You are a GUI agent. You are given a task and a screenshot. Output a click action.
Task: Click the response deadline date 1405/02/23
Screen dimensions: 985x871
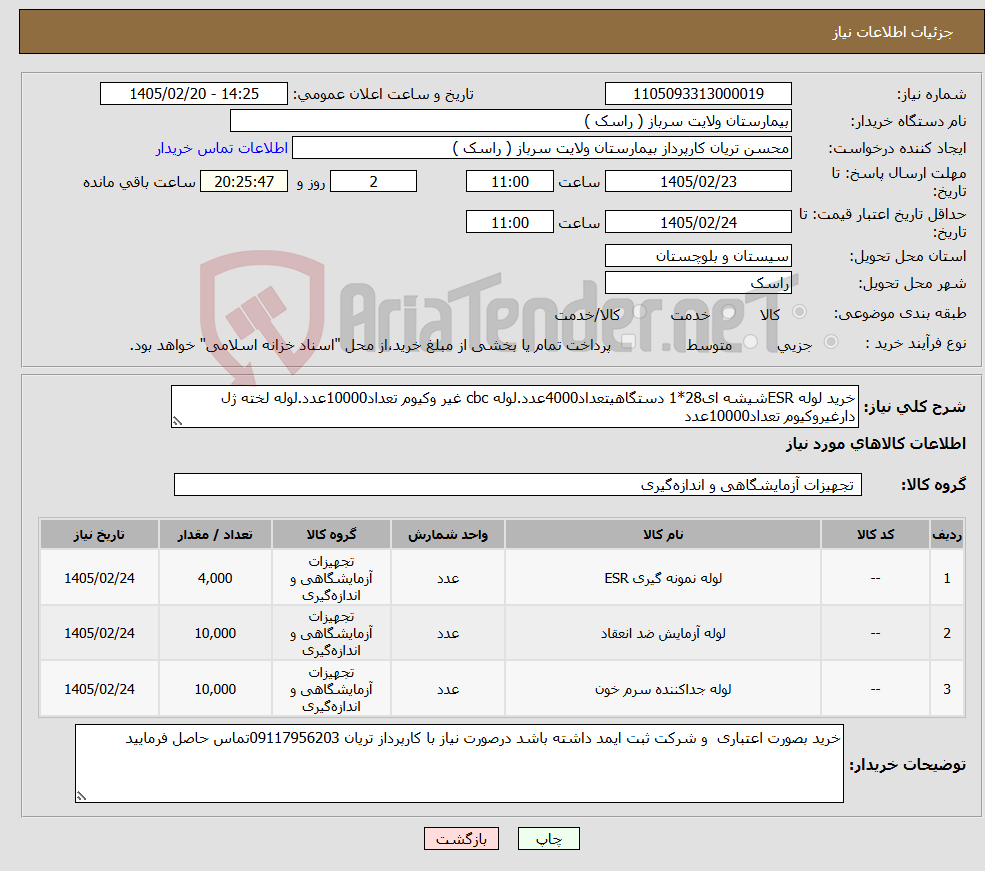(x=698, y=181)
